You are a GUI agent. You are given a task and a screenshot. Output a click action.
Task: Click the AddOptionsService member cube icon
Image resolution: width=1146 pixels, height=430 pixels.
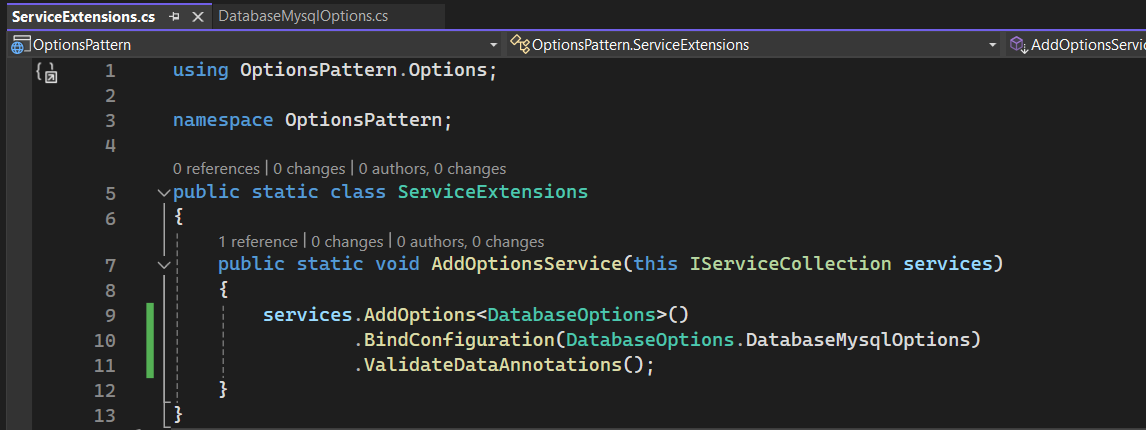click(1018, 45)
